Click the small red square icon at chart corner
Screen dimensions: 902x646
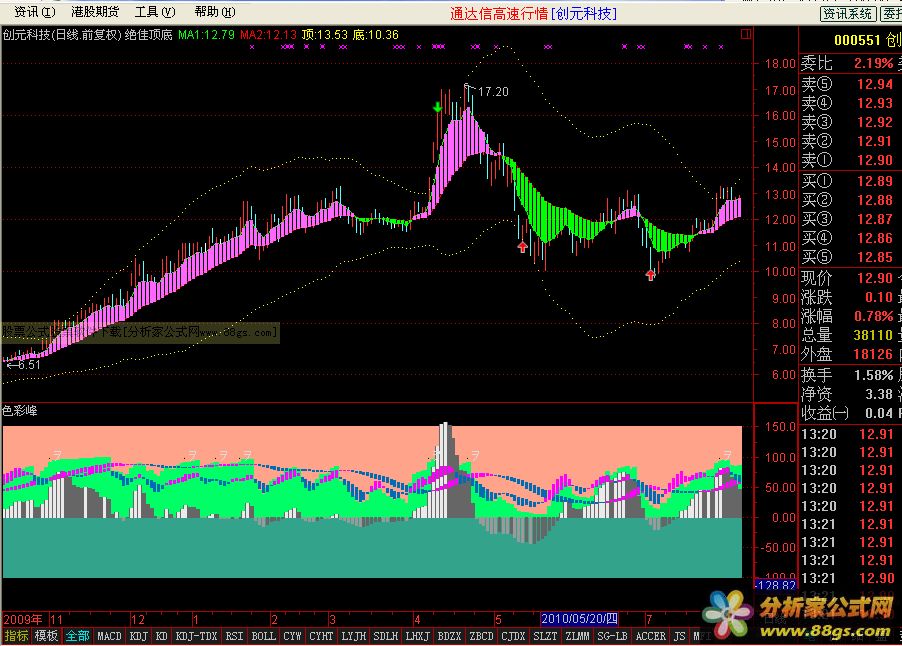coord(746,35)
